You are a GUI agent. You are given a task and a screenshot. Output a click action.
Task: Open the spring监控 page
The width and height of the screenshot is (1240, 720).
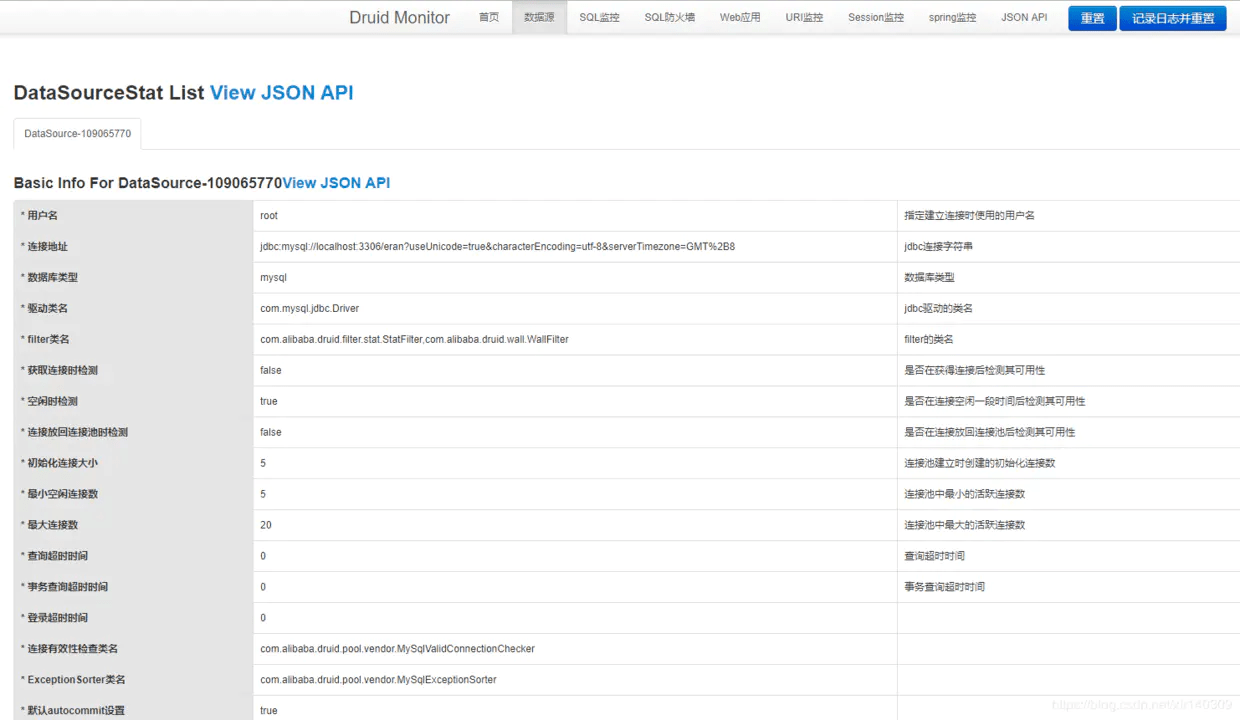click(x=952, y=18)
